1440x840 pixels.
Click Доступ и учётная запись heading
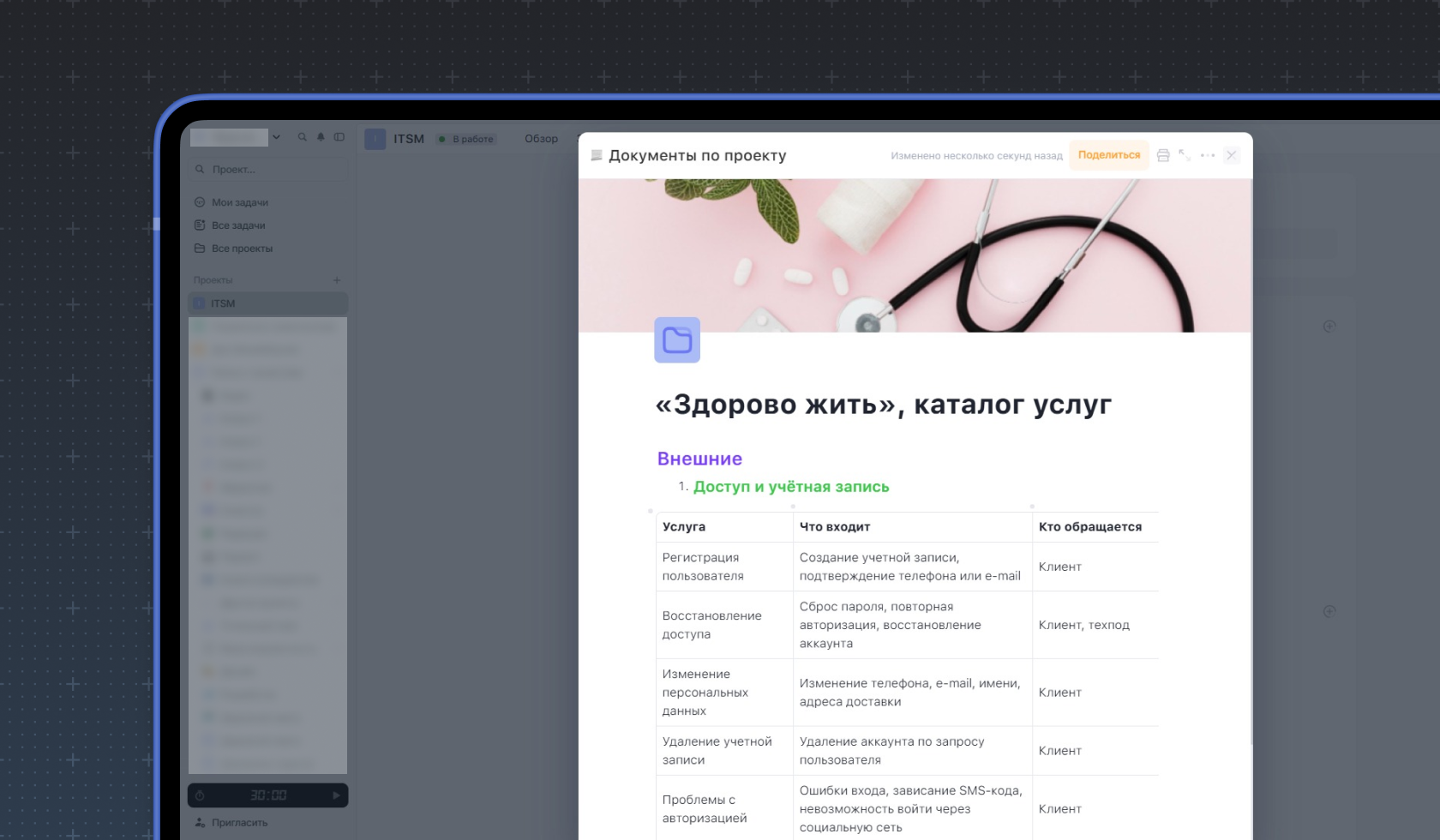(791, 487)
